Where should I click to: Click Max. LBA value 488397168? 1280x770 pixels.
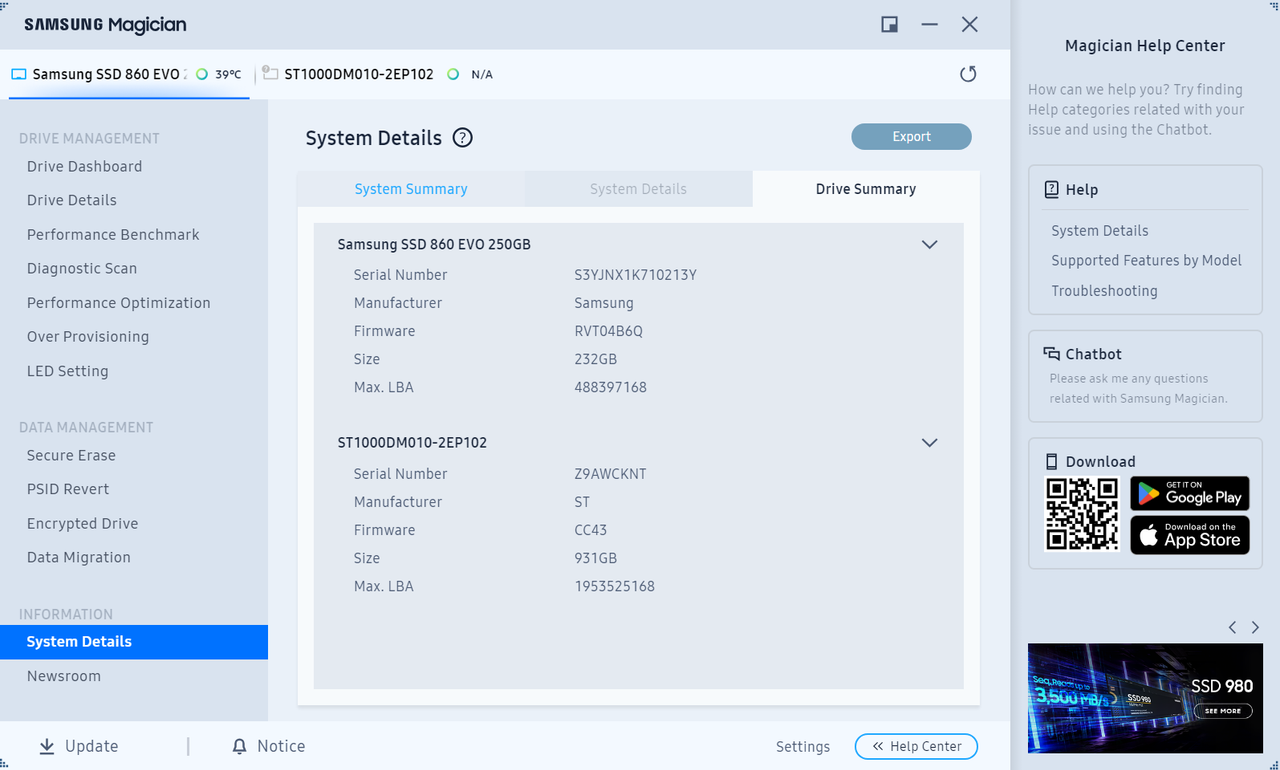(x=610, y=387)
